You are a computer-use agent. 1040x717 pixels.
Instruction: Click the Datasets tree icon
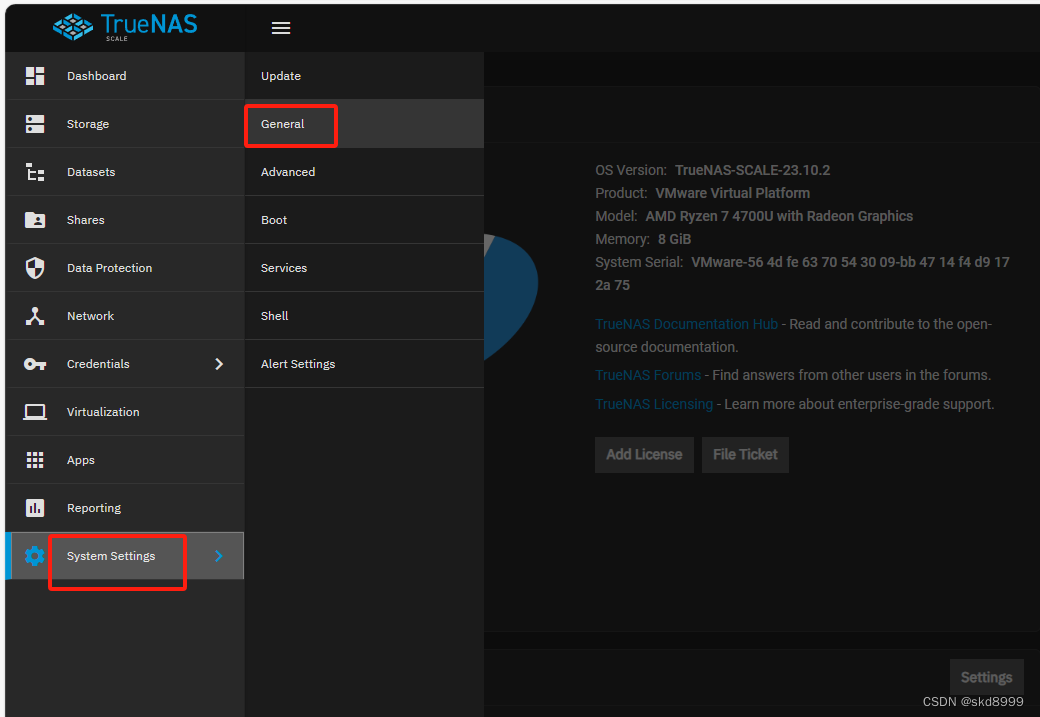[x=34, y=172]
